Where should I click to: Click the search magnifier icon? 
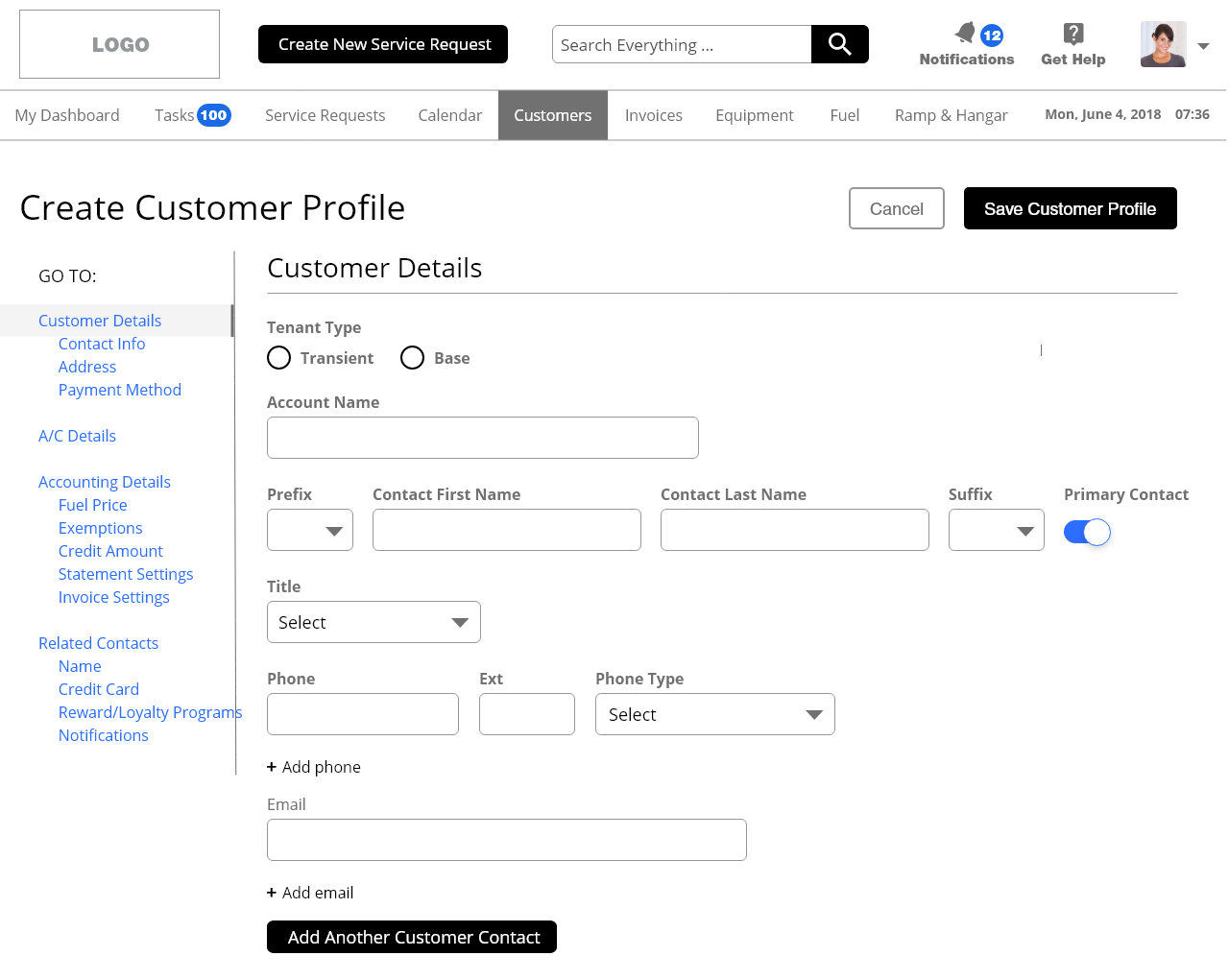[x=839, y=44]
